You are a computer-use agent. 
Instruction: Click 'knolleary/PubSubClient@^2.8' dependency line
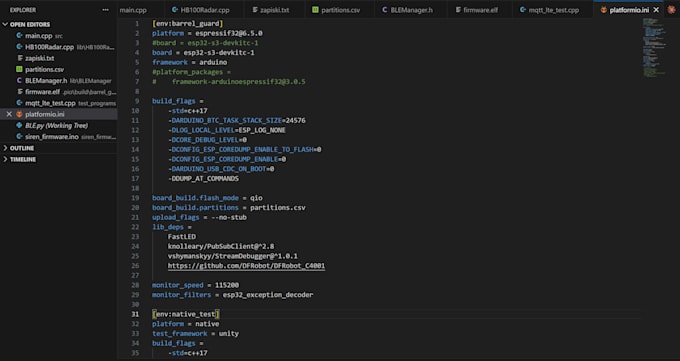pos(221,246)
